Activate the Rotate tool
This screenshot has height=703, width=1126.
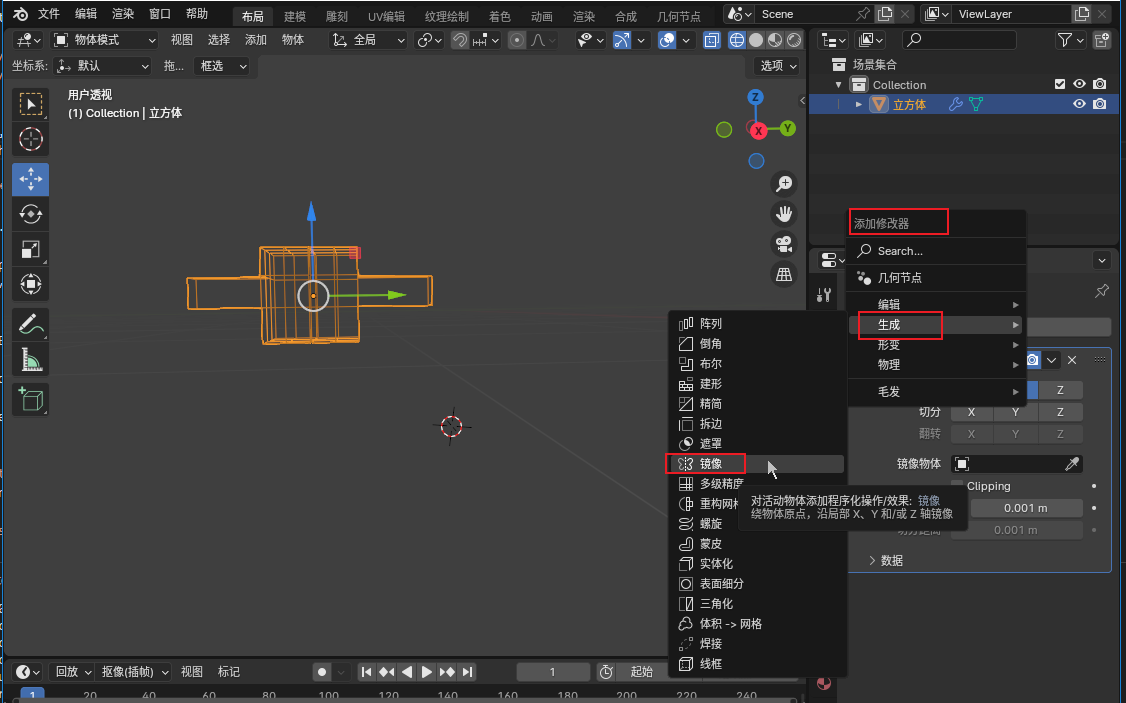click(x=31, y=214)
